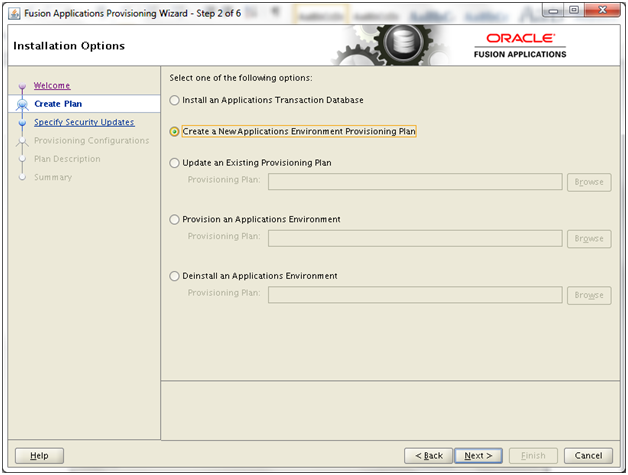Screen dimensions: 628x475
Task: Close the wizard window
Action: tap(602, 10)
